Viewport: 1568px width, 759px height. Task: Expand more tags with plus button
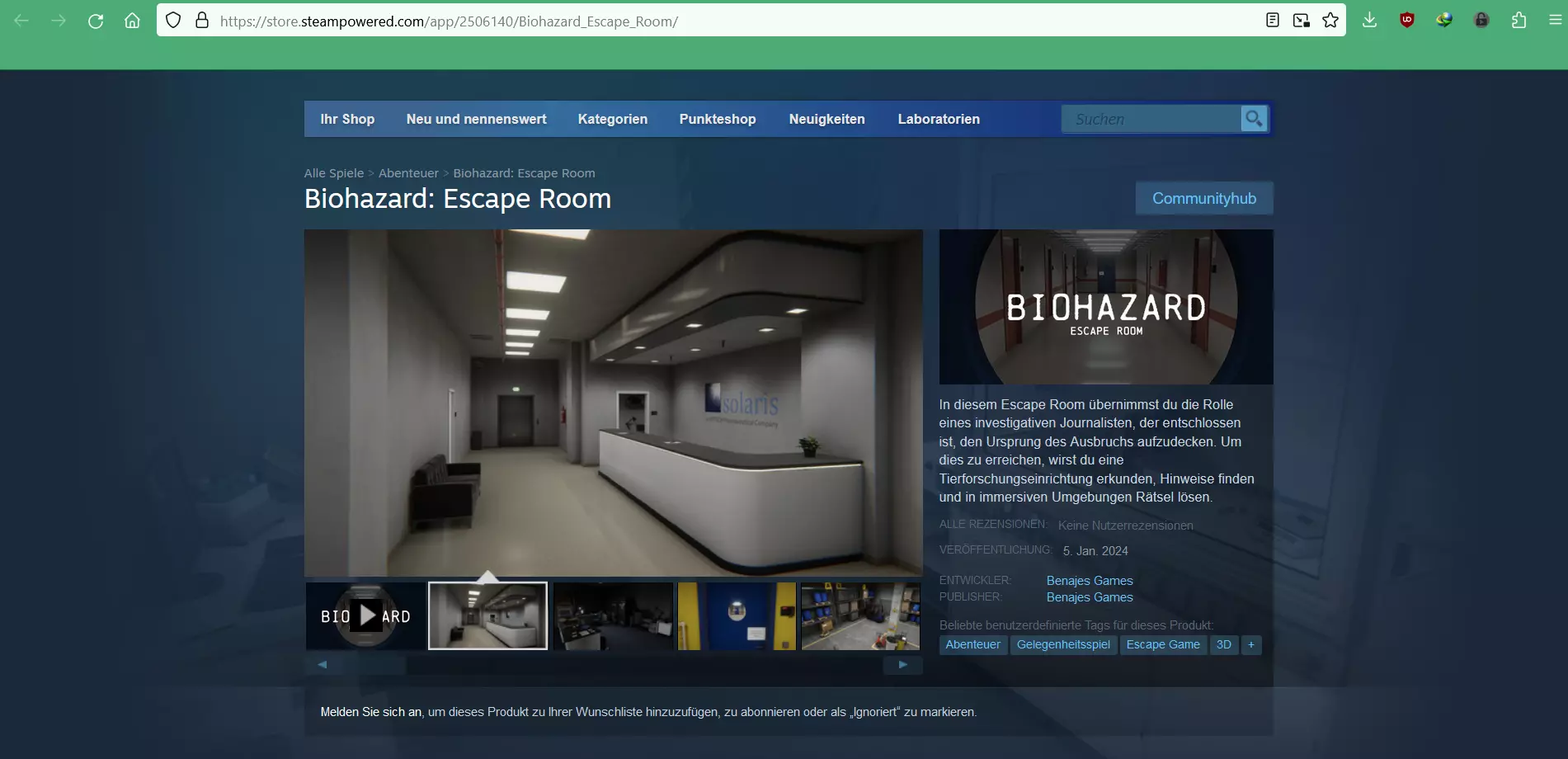tap(1251, 644)
